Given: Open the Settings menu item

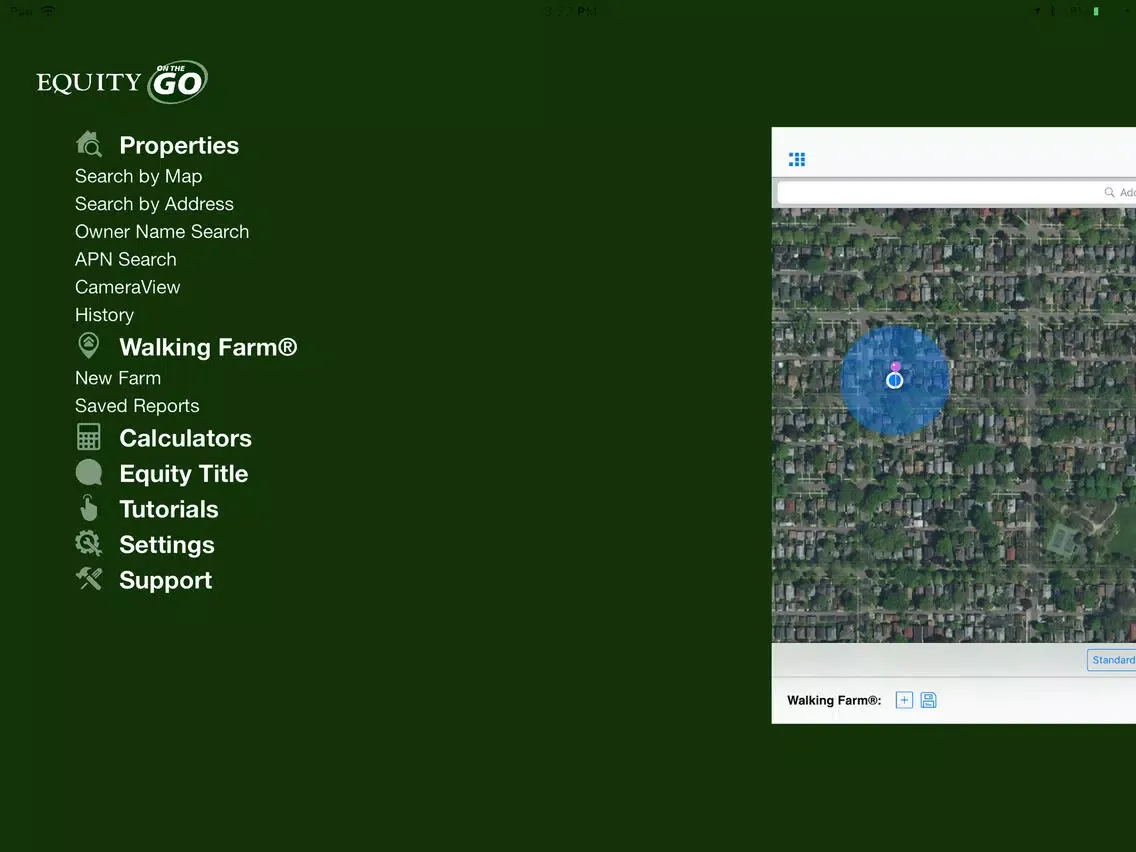Looking at the screenshot, I should click(x=167, y=544).
